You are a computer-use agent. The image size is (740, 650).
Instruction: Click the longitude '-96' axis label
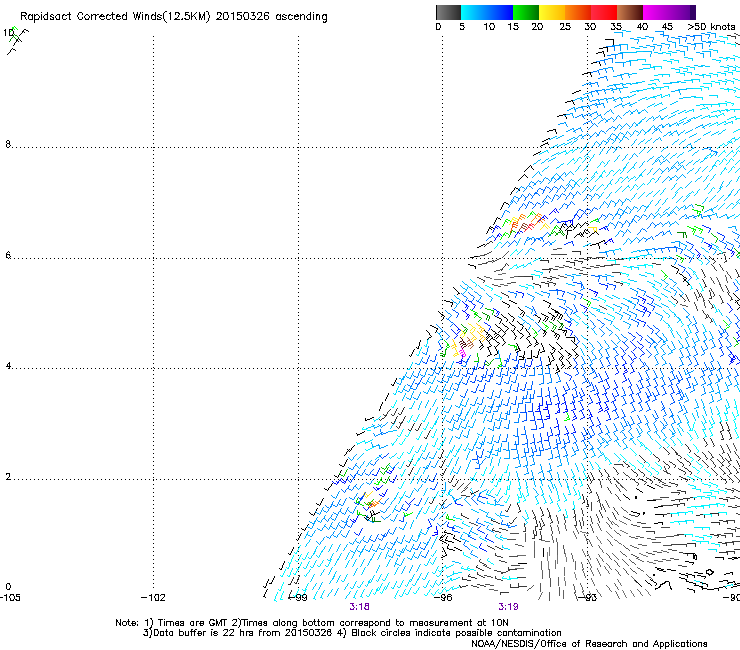(443, 598)
